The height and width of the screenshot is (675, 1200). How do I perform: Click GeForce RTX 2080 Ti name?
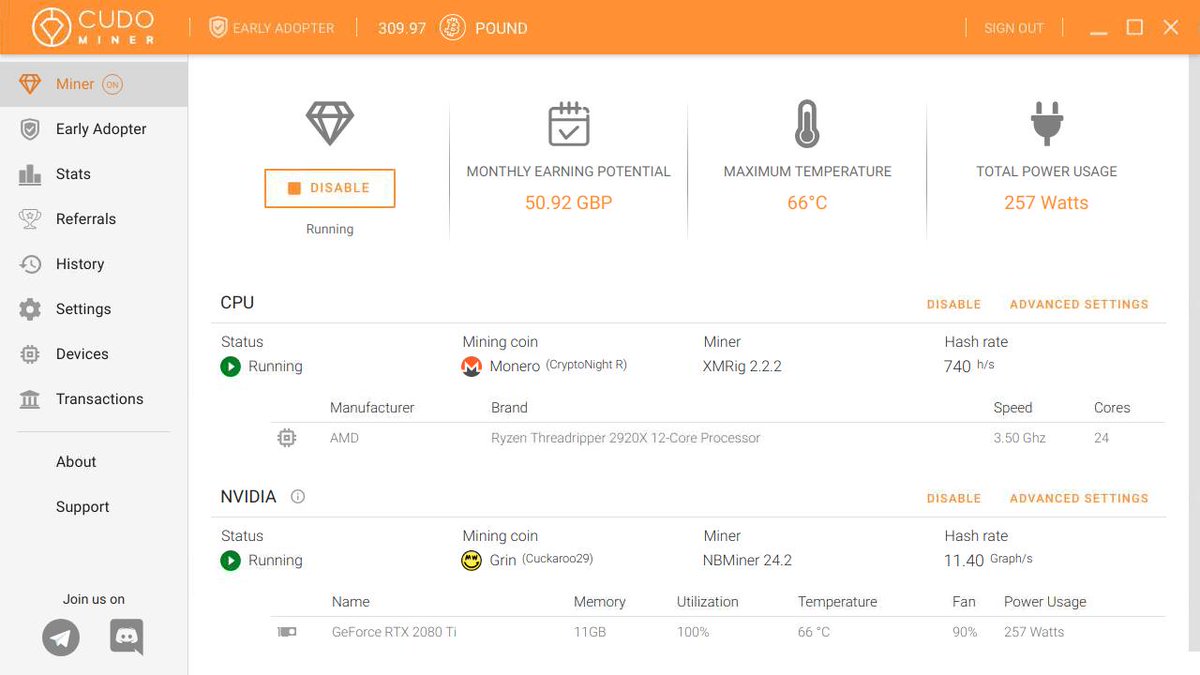click(394, 632)
